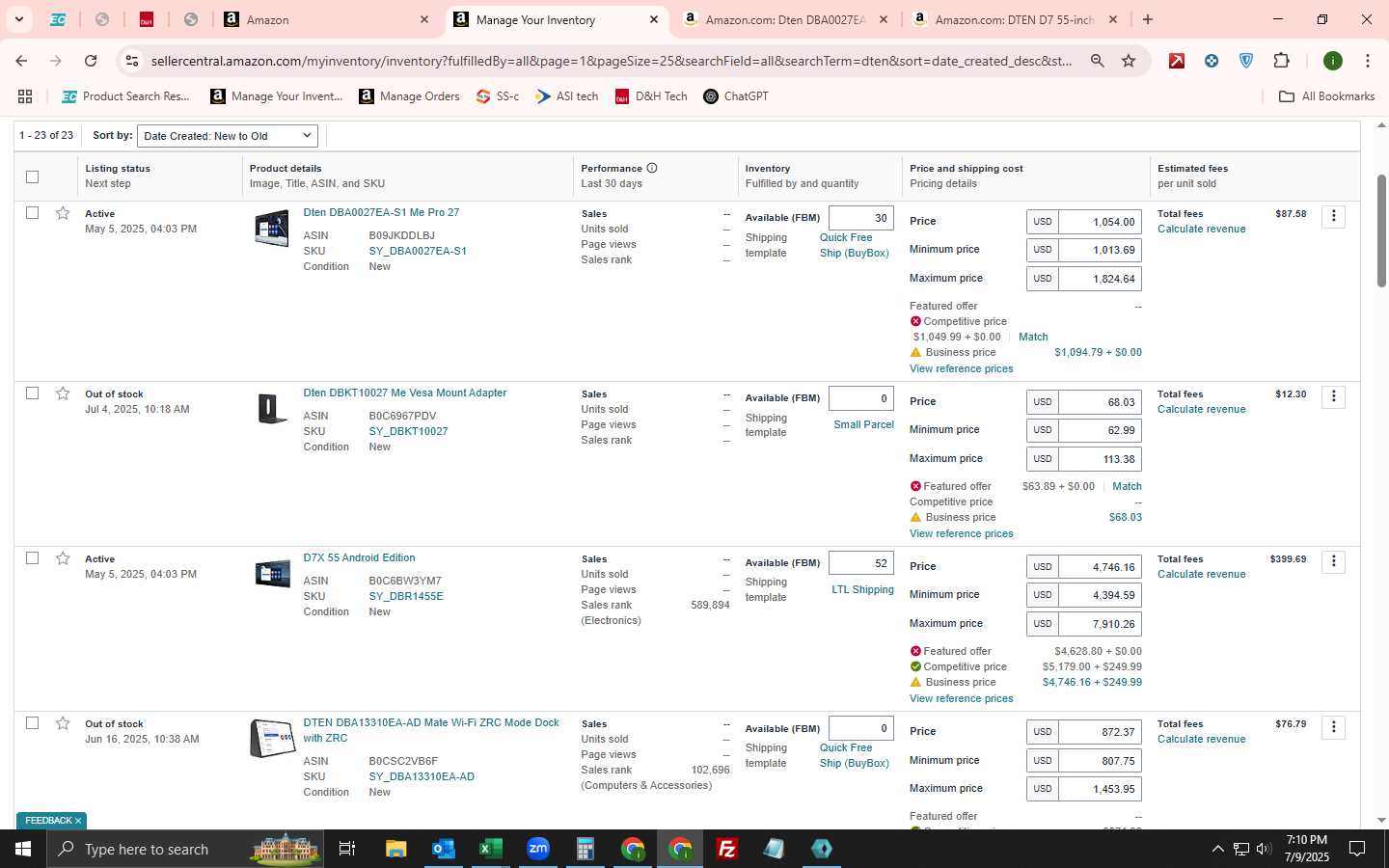Open FileZilla from the taskbar

coord(726,849)
